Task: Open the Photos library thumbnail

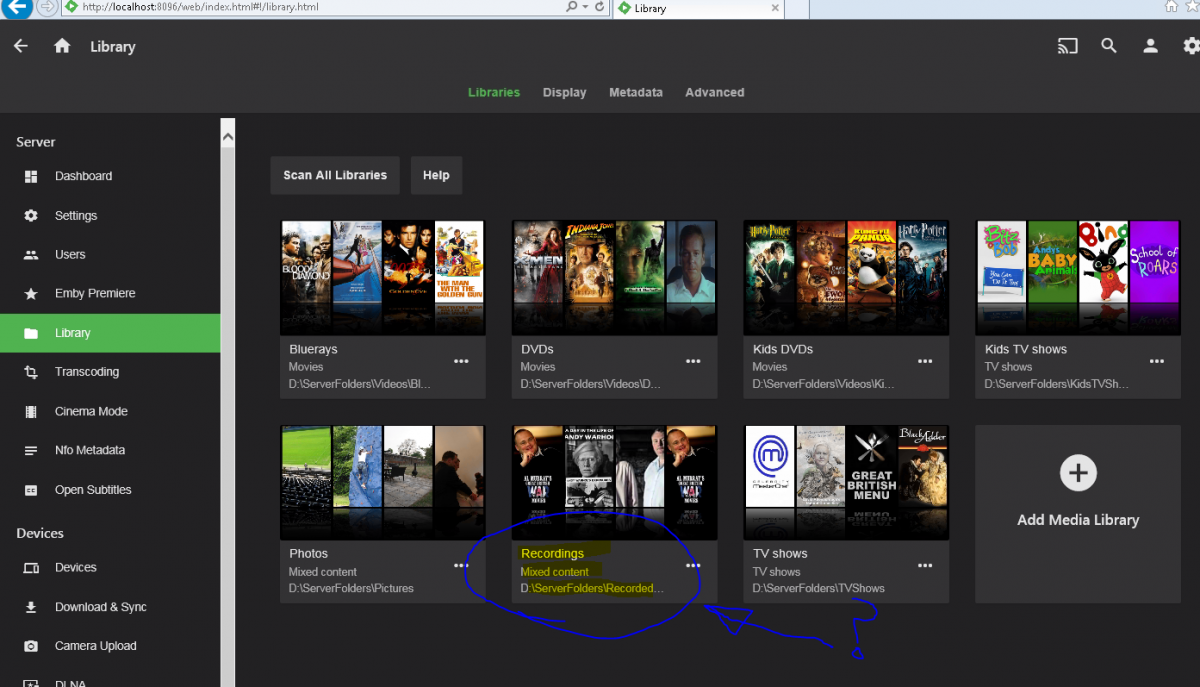Action: tap(382, 484)
